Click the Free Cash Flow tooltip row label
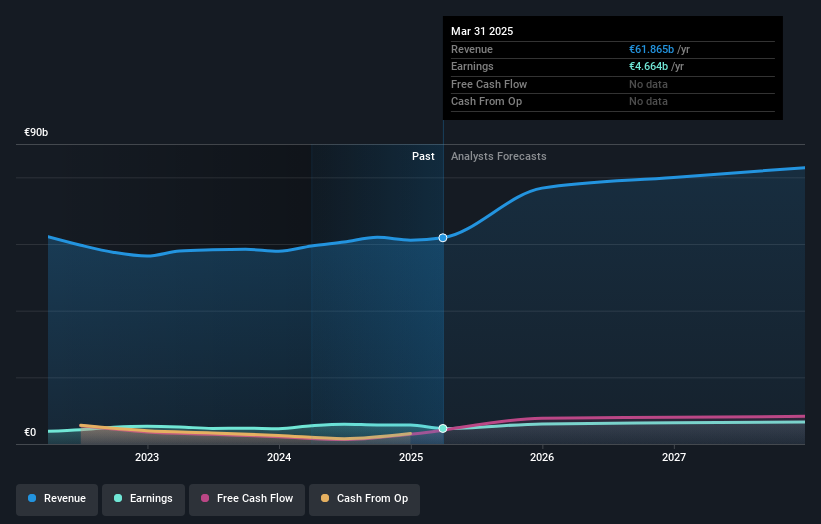This screenshot has height=524, width=821. coord(489,84)
